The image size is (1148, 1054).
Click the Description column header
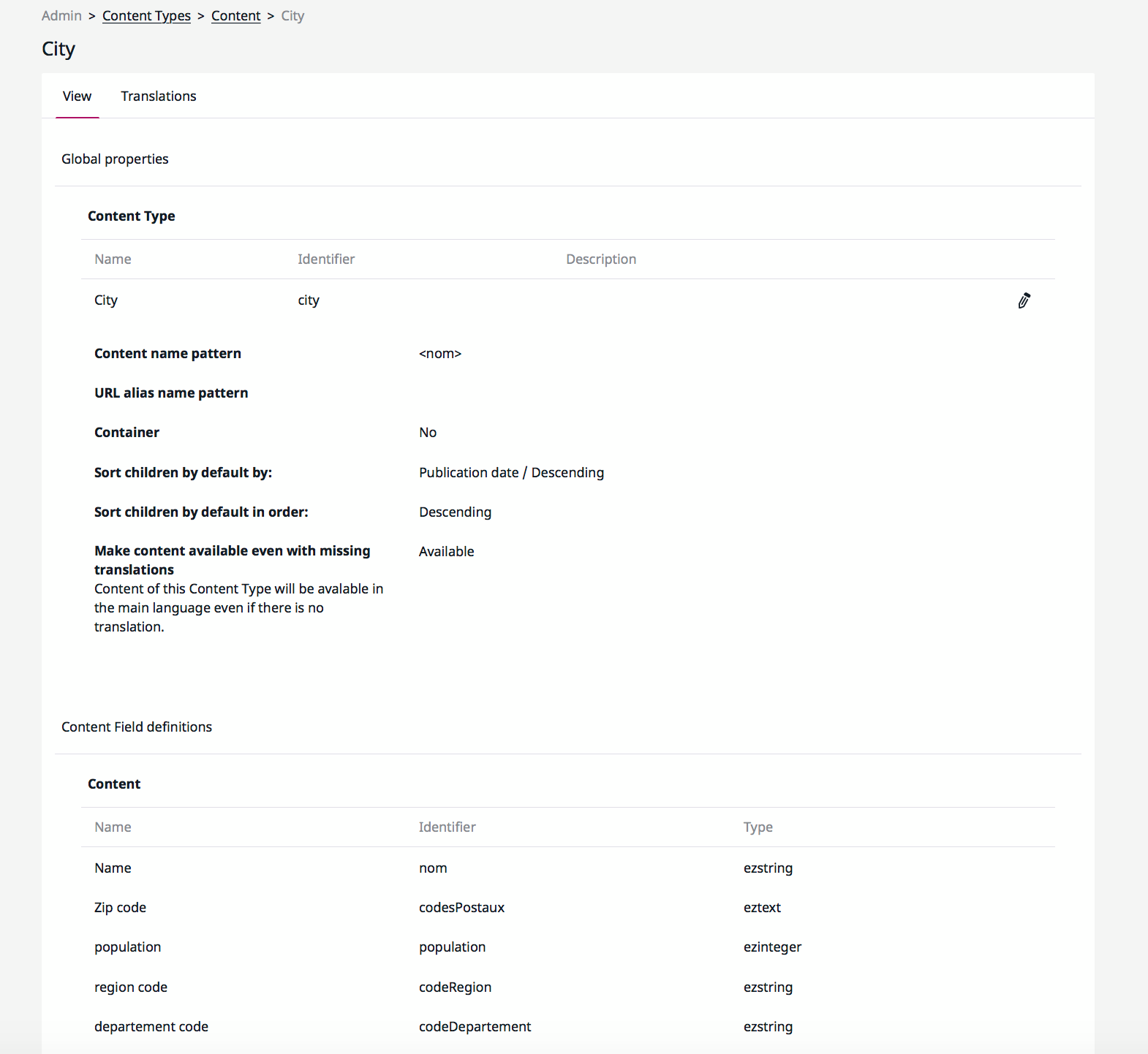pyautogui.click(x=600, y=259)
